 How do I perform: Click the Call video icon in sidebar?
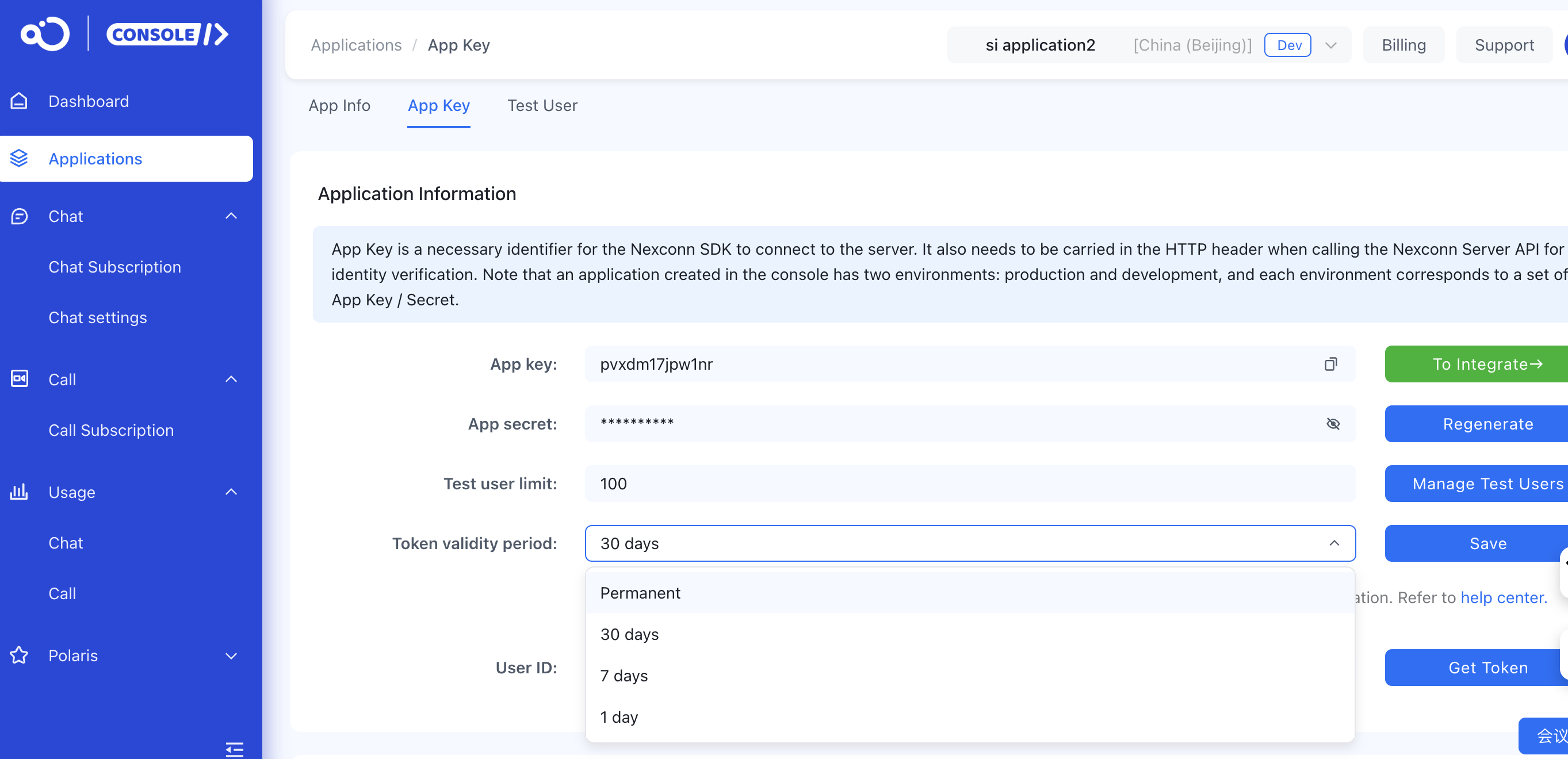click(x=19, y=379)
